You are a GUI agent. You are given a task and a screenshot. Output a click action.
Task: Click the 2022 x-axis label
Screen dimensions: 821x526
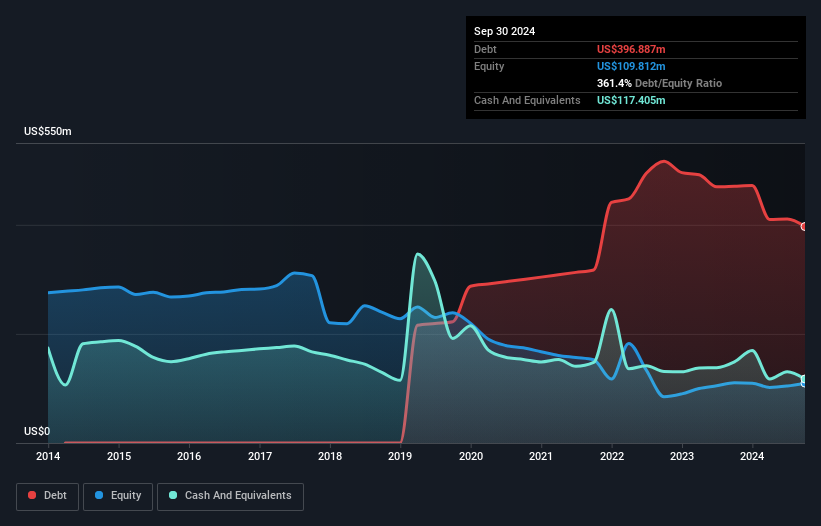(612, 456)
